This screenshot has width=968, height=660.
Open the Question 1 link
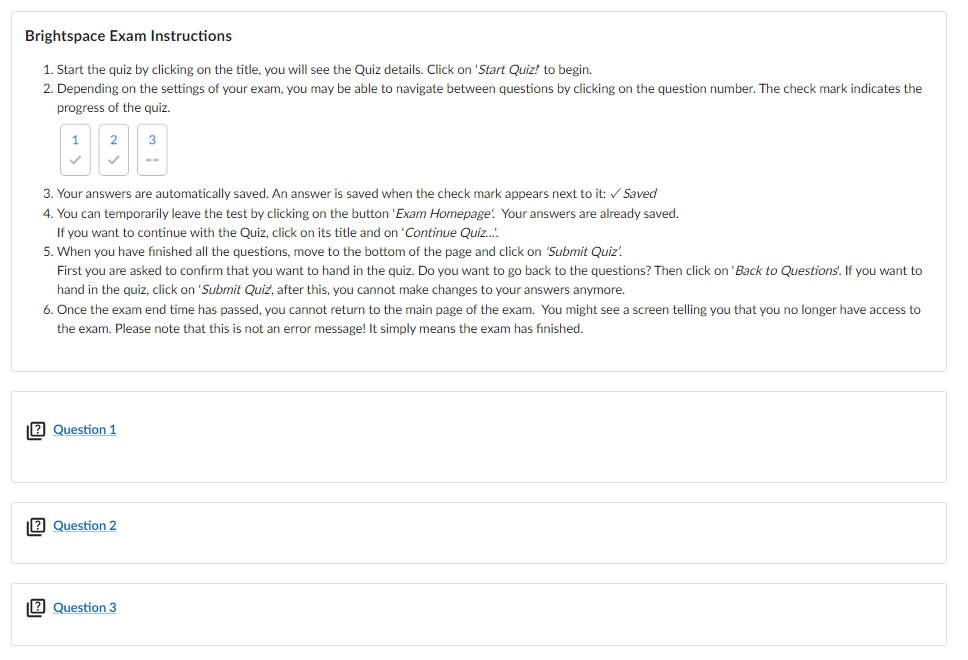point(84,430)
